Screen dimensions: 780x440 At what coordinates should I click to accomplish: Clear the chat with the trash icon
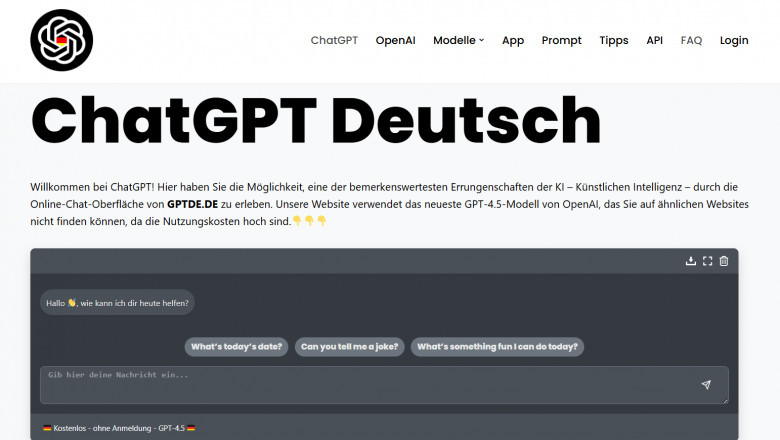724,261
